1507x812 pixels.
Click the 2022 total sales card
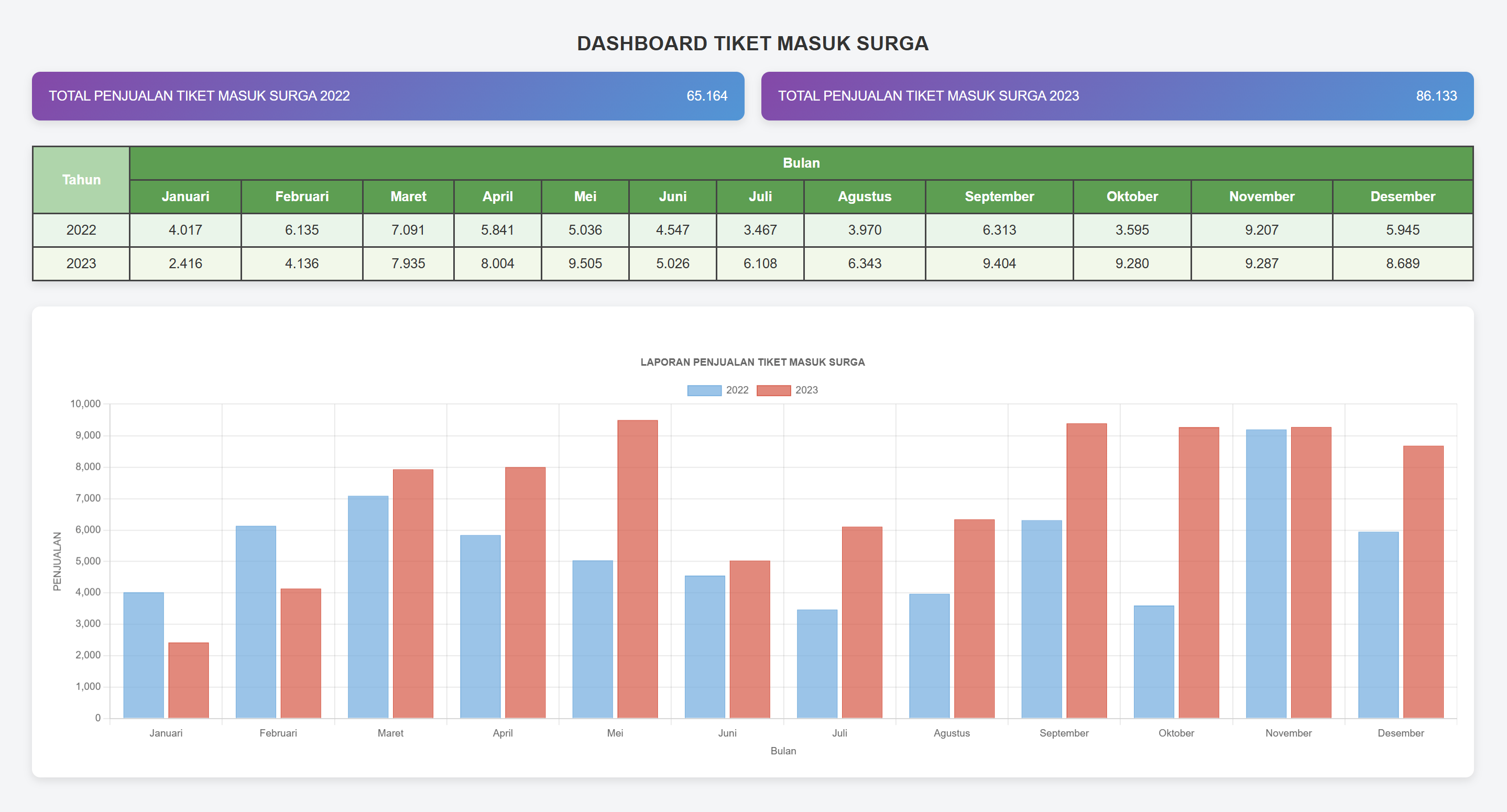click(x=388, y=96)
